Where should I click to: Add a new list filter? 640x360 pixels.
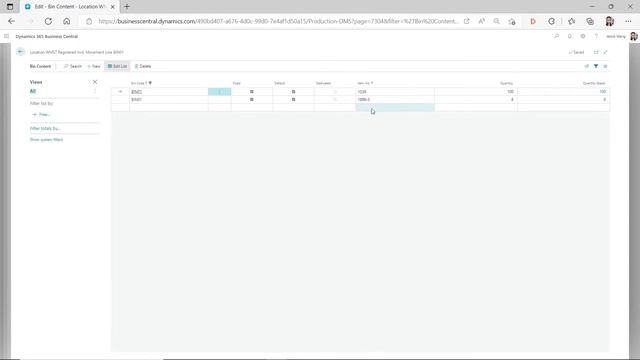tap(41, 115)
